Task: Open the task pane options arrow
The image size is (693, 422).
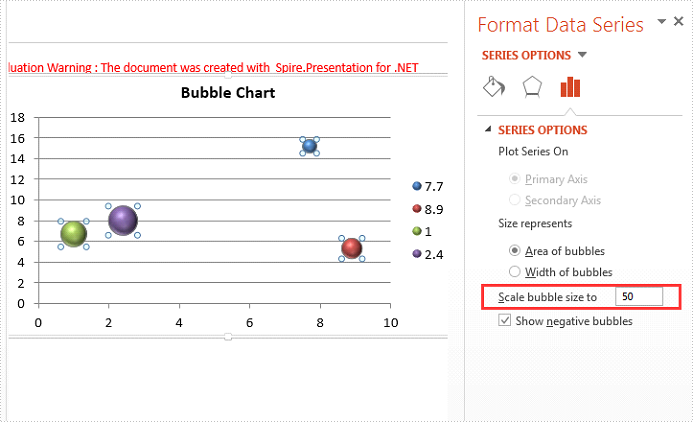Action: pos(662,21)
